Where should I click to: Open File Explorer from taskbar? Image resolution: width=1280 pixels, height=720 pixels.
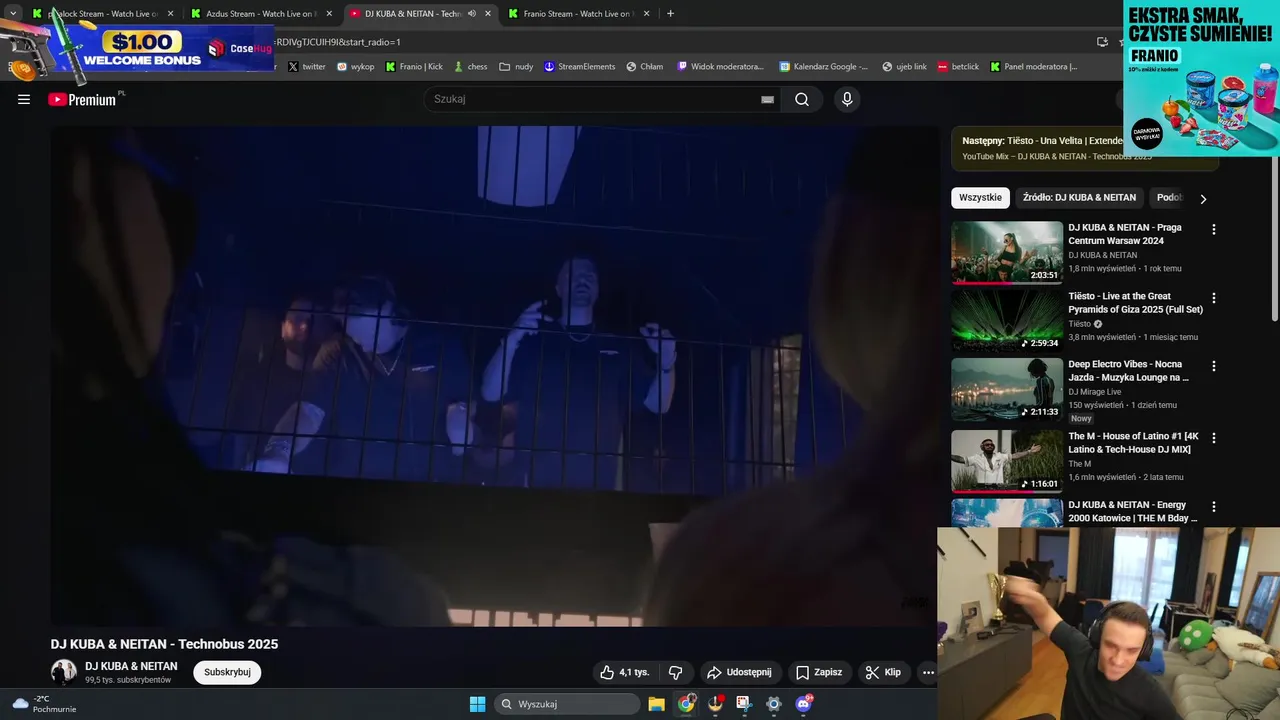point(656,704)
